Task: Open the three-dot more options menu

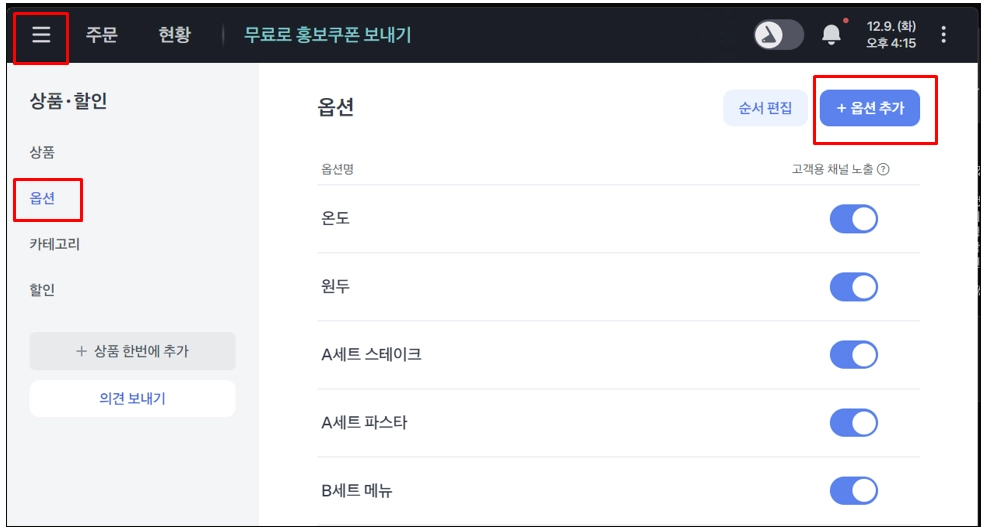Action: 944,34
